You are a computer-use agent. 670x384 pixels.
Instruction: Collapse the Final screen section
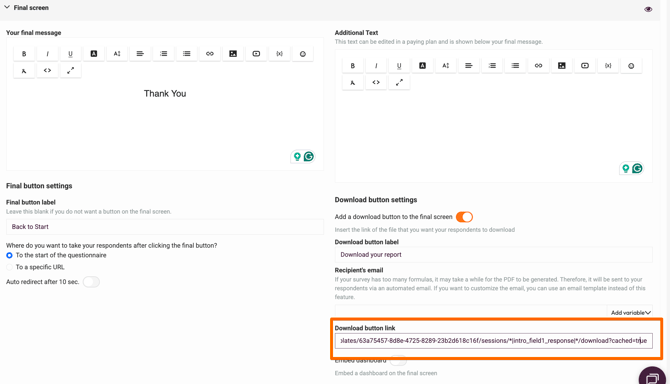tap(7, 7)
